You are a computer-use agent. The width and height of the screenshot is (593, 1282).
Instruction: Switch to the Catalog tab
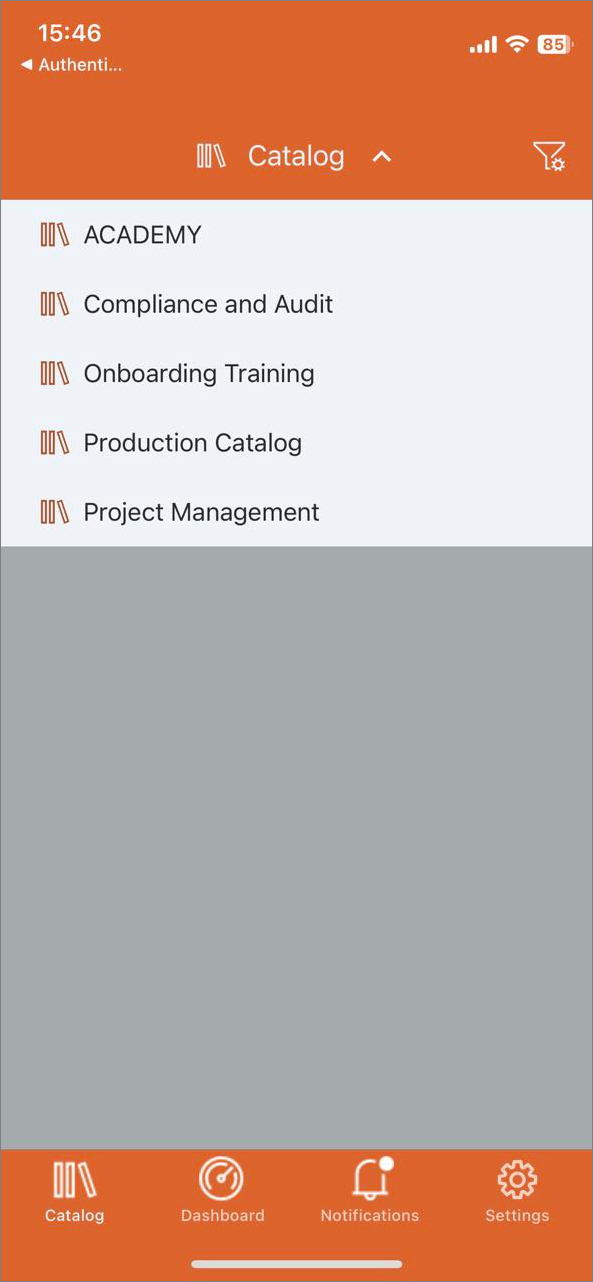pos(74,1192)
